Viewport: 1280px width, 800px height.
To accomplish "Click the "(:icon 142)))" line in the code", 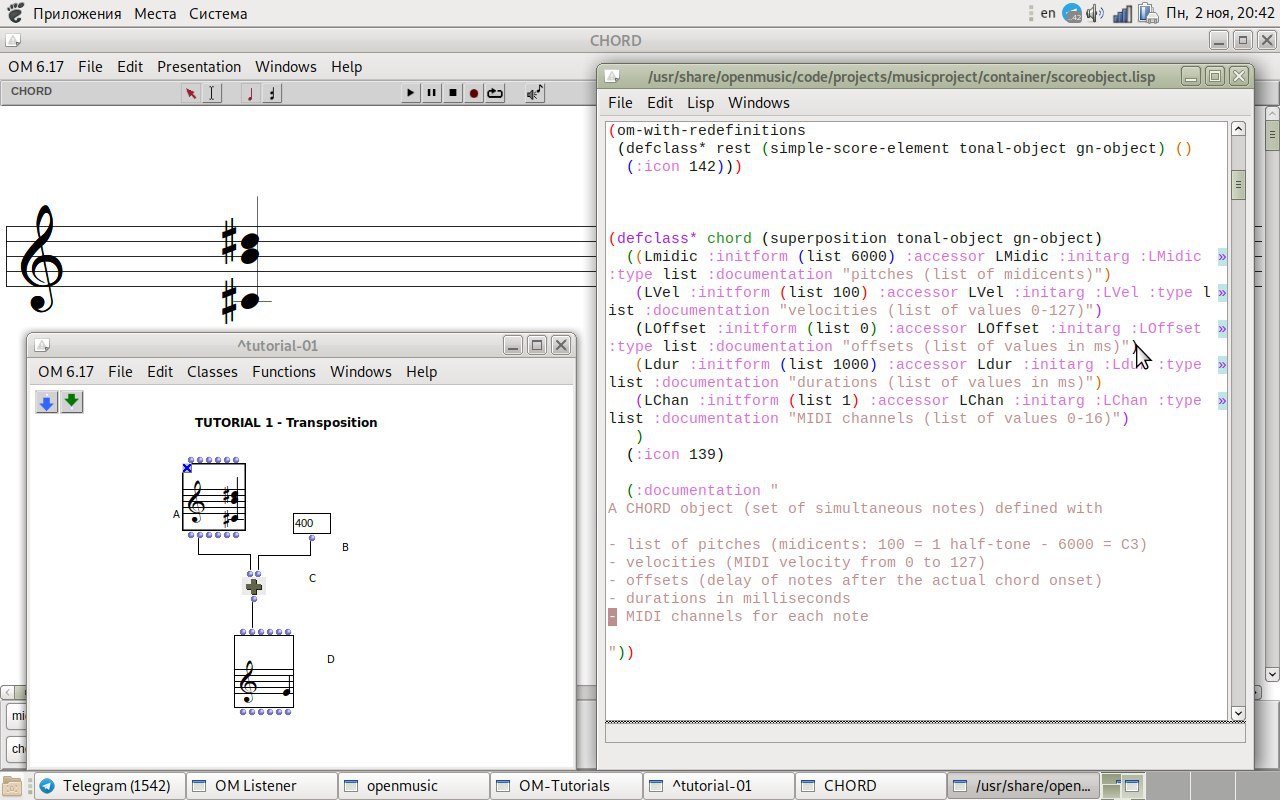I will [x=684, y=167].
